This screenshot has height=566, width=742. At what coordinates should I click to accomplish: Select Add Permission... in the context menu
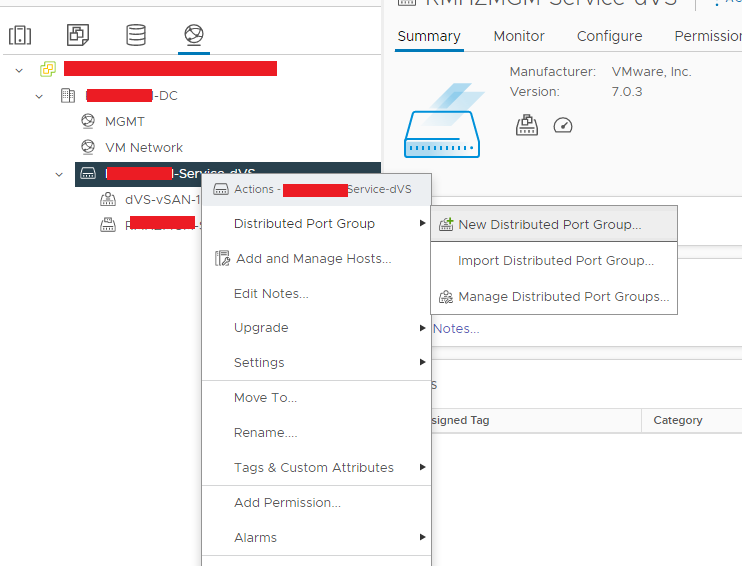tap(316, 503)
